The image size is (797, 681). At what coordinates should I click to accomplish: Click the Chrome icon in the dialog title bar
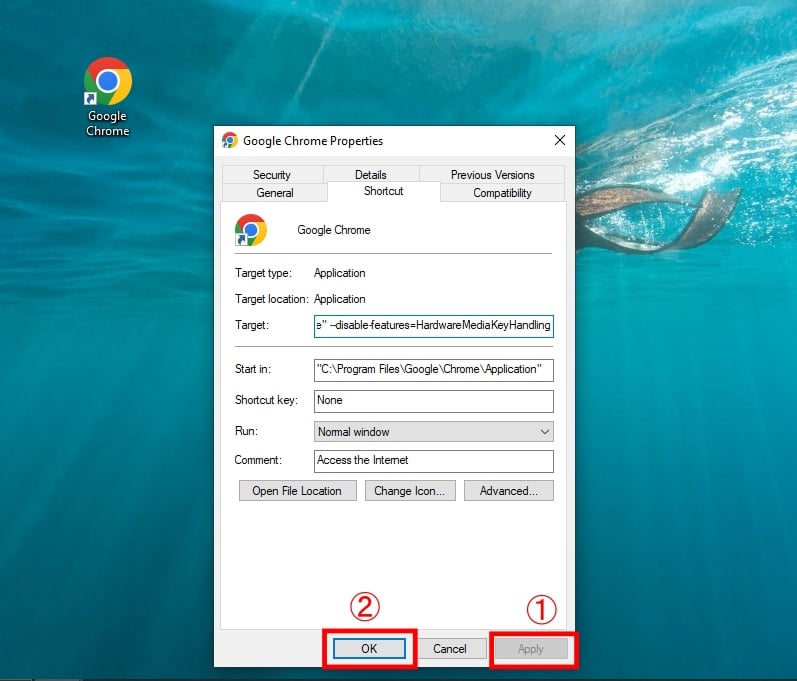point(230,140)
